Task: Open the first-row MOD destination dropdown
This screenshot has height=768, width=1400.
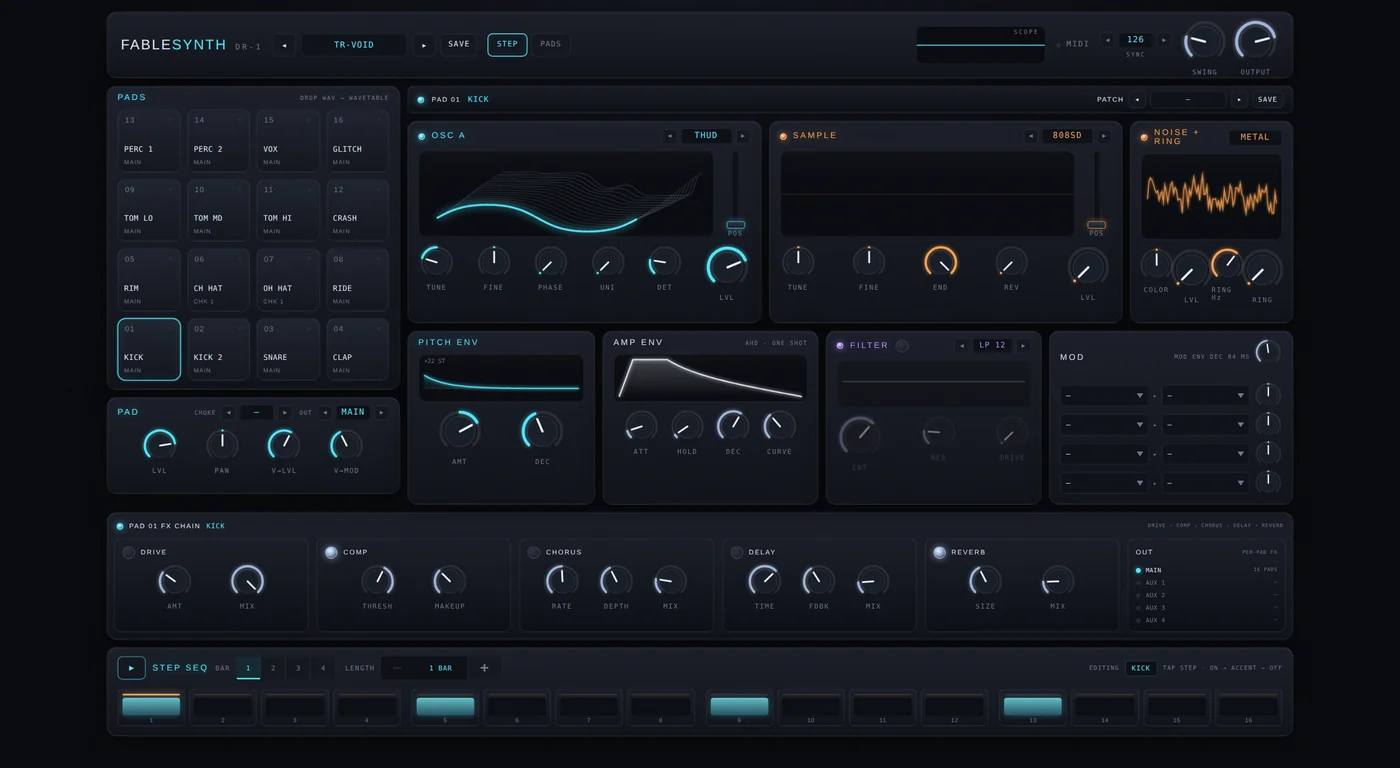Action: (1204, 396)
